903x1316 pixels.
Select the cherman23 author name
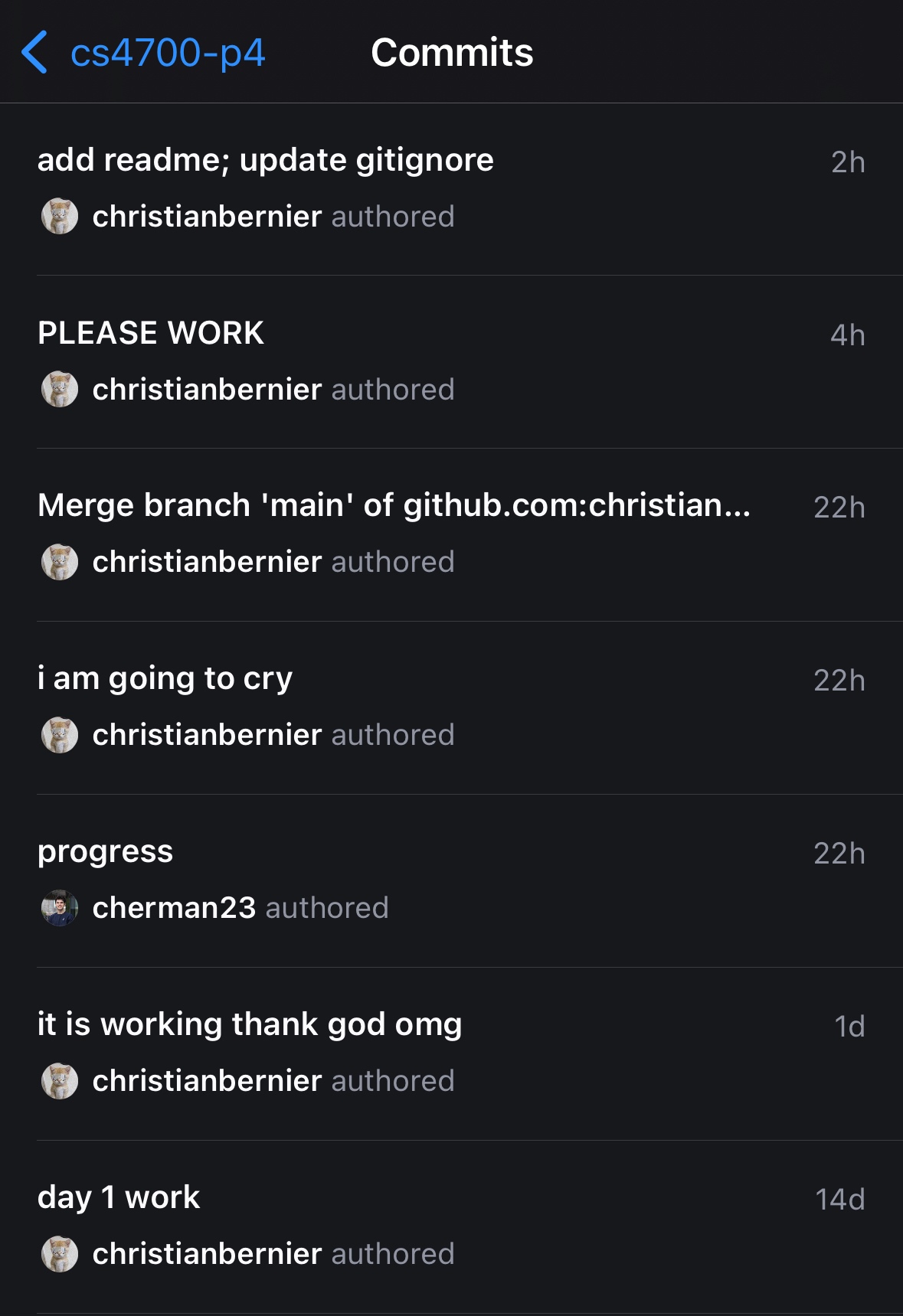174,908
